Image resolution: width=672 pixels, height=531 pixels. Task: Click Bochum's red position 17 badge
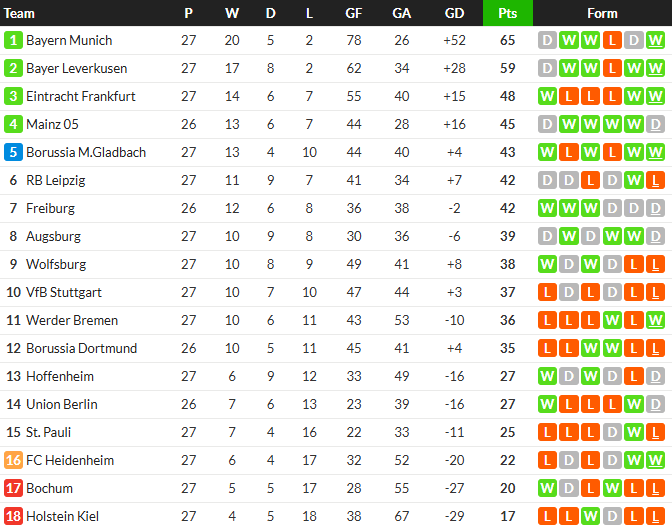click(x=13, y=489)
